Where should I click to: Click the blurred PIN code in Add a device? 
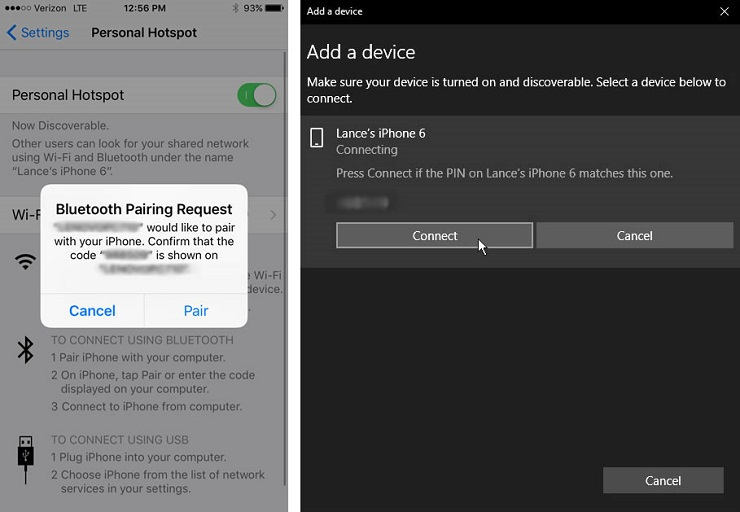(x=363, y=203)
